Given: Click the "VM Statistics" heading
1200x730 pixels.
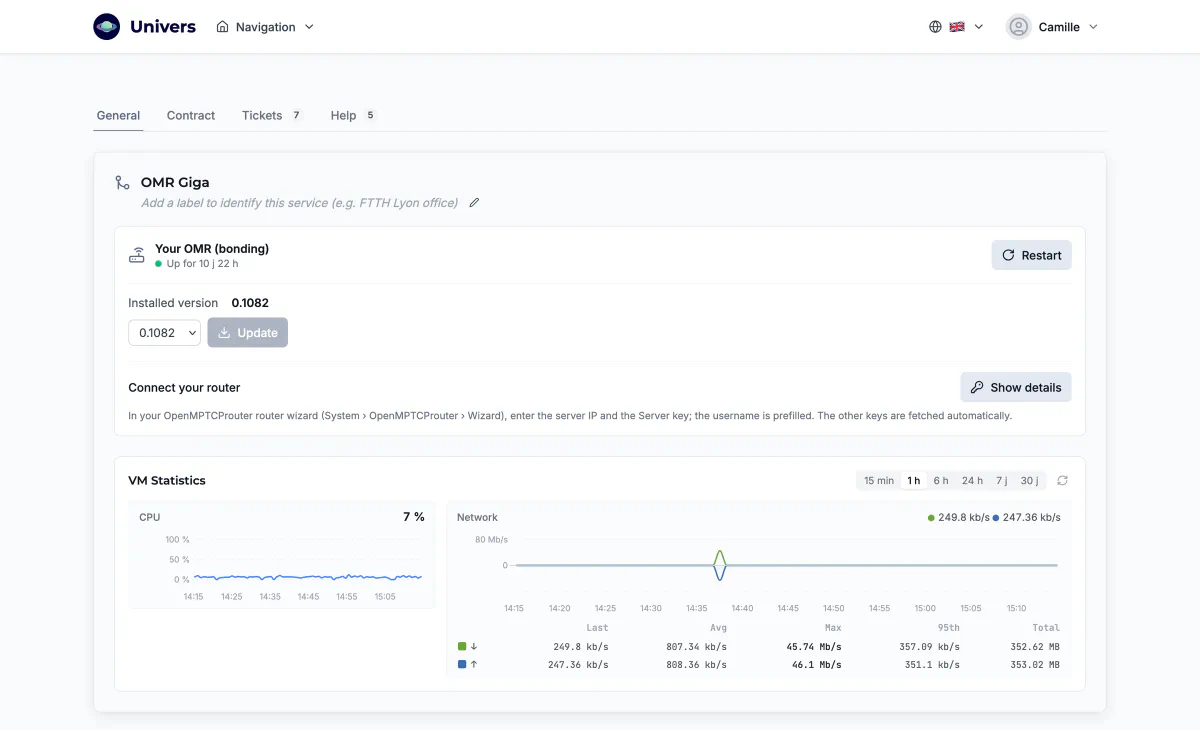Looking at the screenshot, I should 167,481.
